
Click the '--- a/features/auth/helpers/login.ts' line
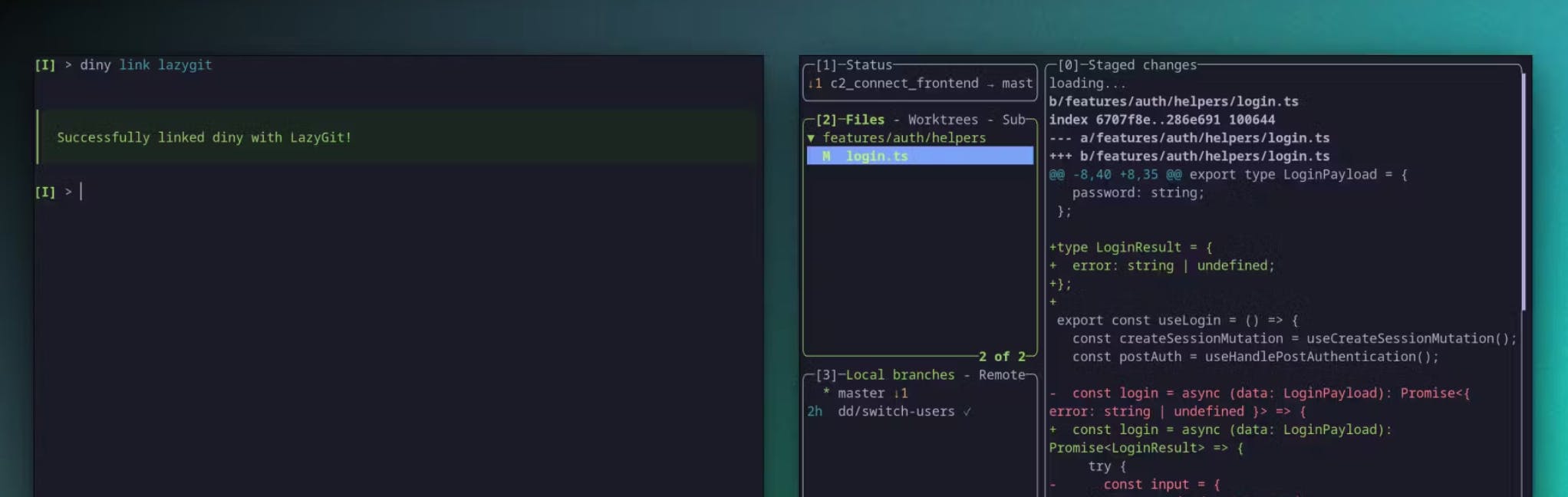coord(1189,138)
